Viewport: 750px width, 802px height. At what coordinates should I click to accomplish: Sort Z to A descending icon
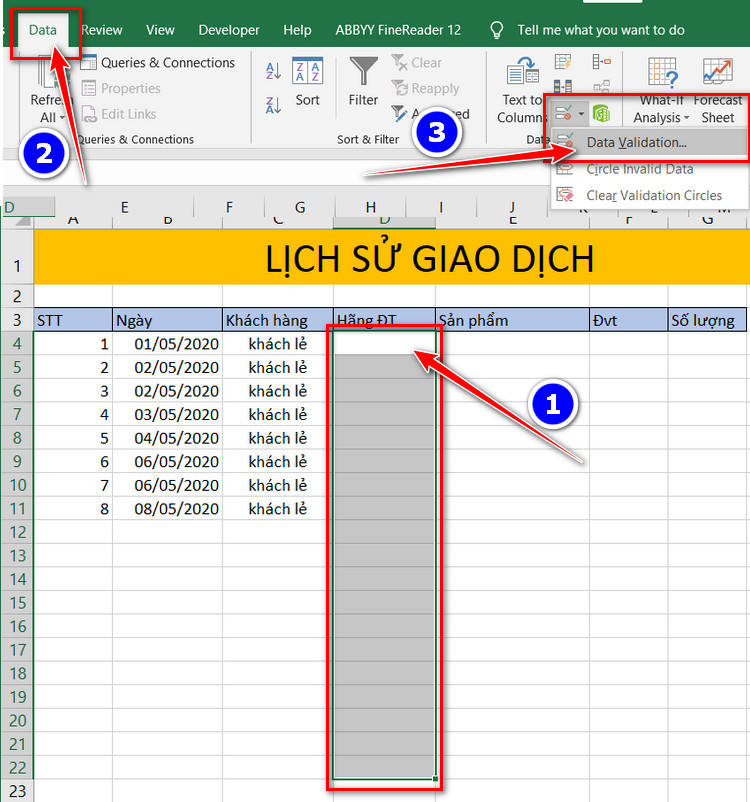point(273,105)
